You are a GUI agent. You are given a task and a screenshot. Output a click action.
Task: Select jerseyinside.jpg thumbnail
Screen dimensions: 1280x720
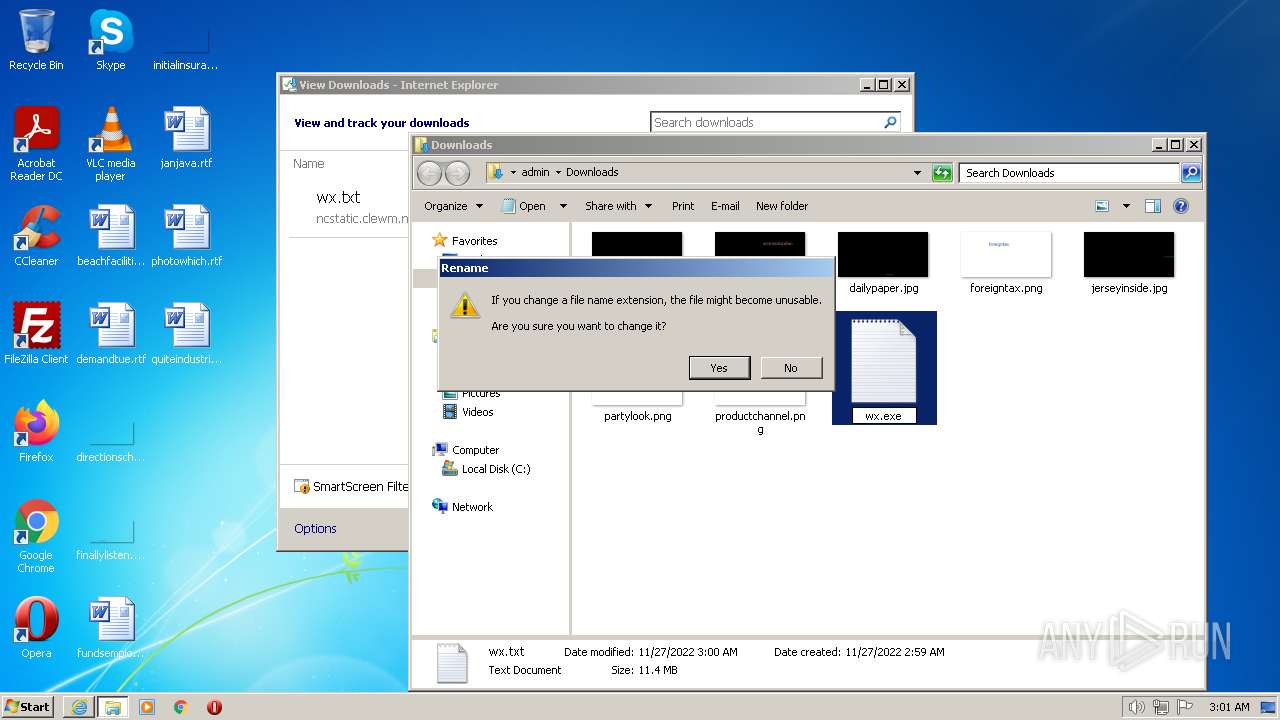pos(1129,262)
